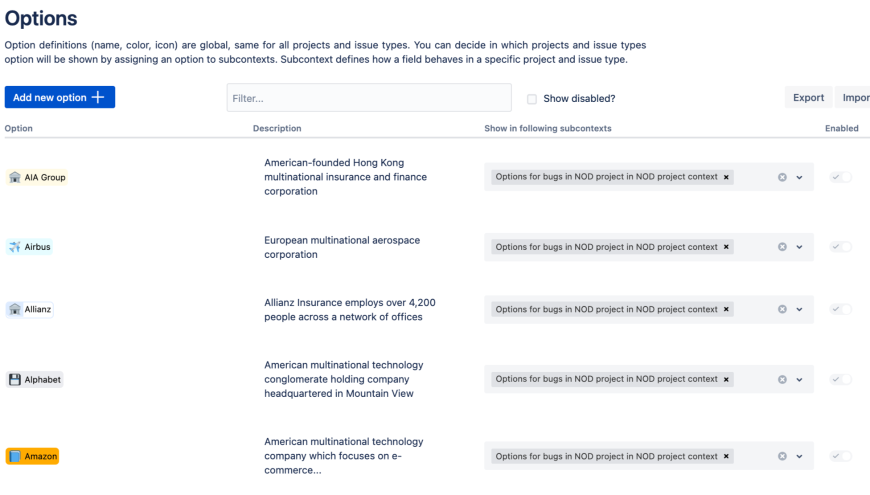870x495 pixels.
Task: Click the Export button
Action: [x=808, y=97]
